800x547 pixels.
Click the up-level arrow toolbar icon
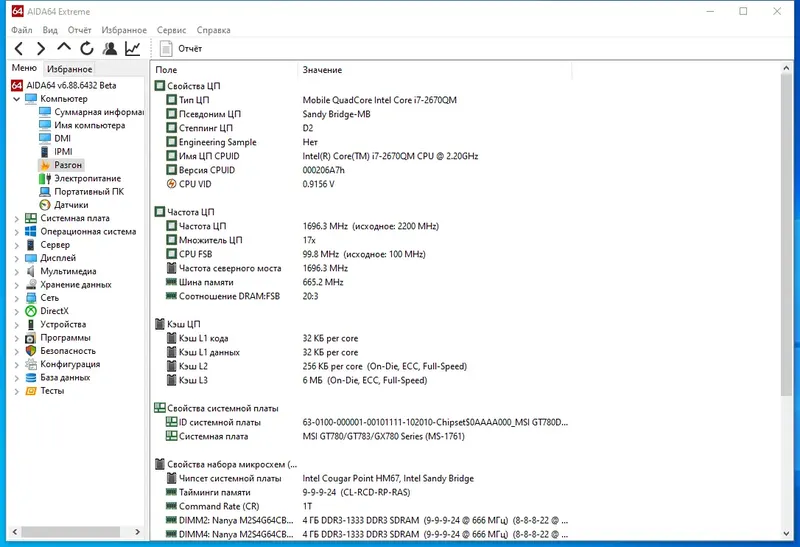[x=64, y=47]
